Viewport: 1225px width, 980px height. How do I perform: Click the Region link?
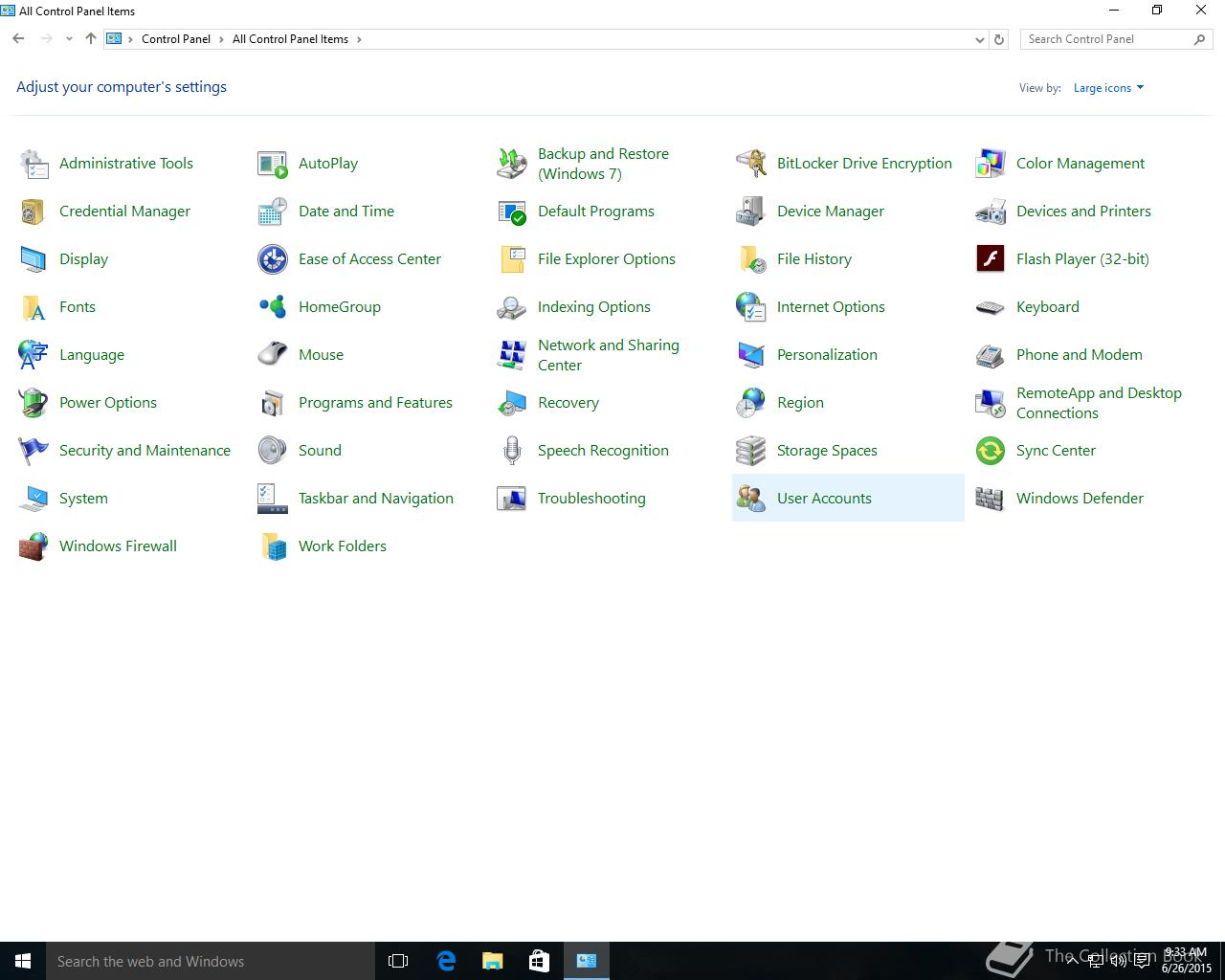coord(800,403)
